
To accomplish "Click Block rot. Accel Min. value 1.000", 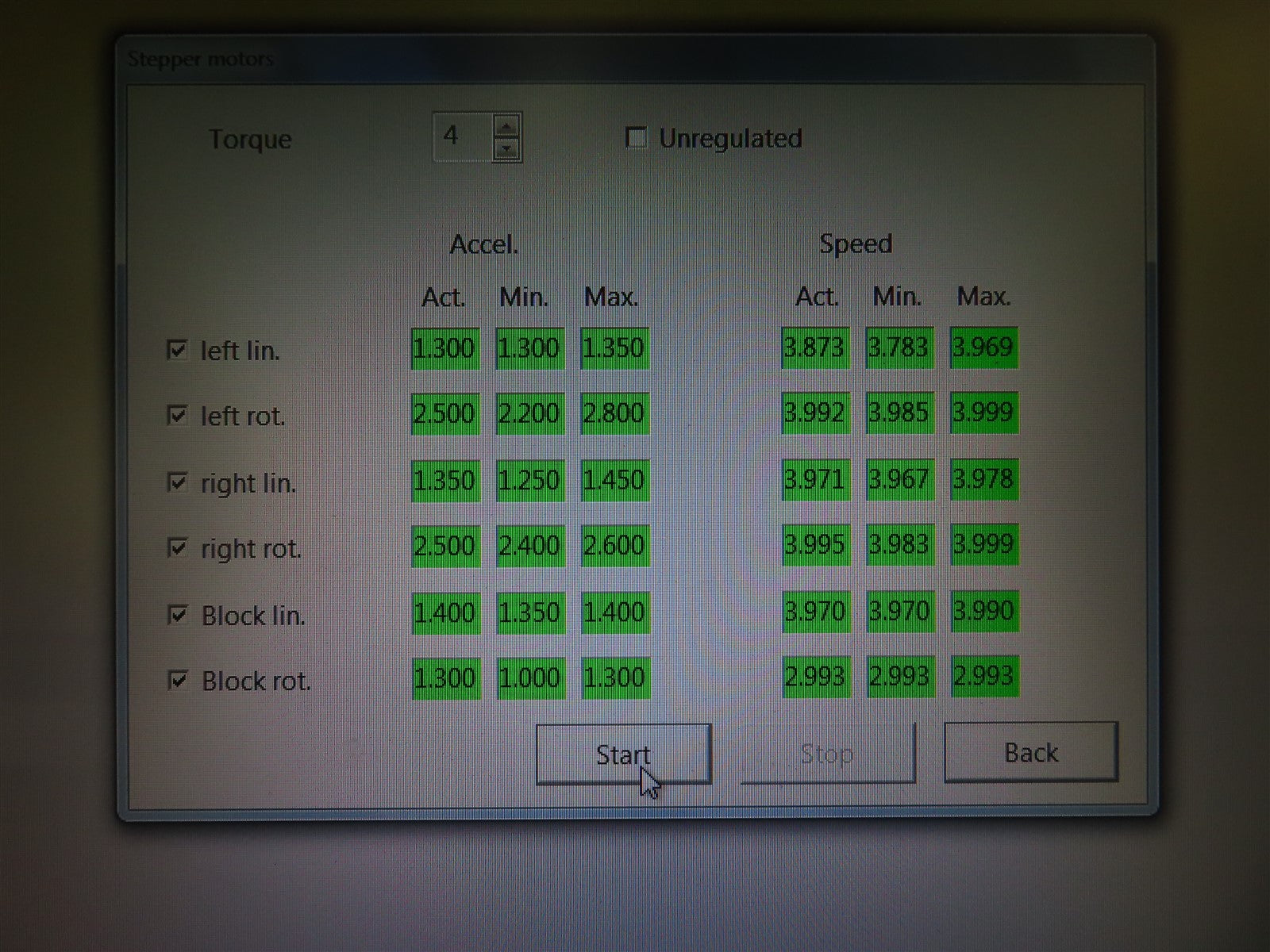I will [x=530, y=678].
